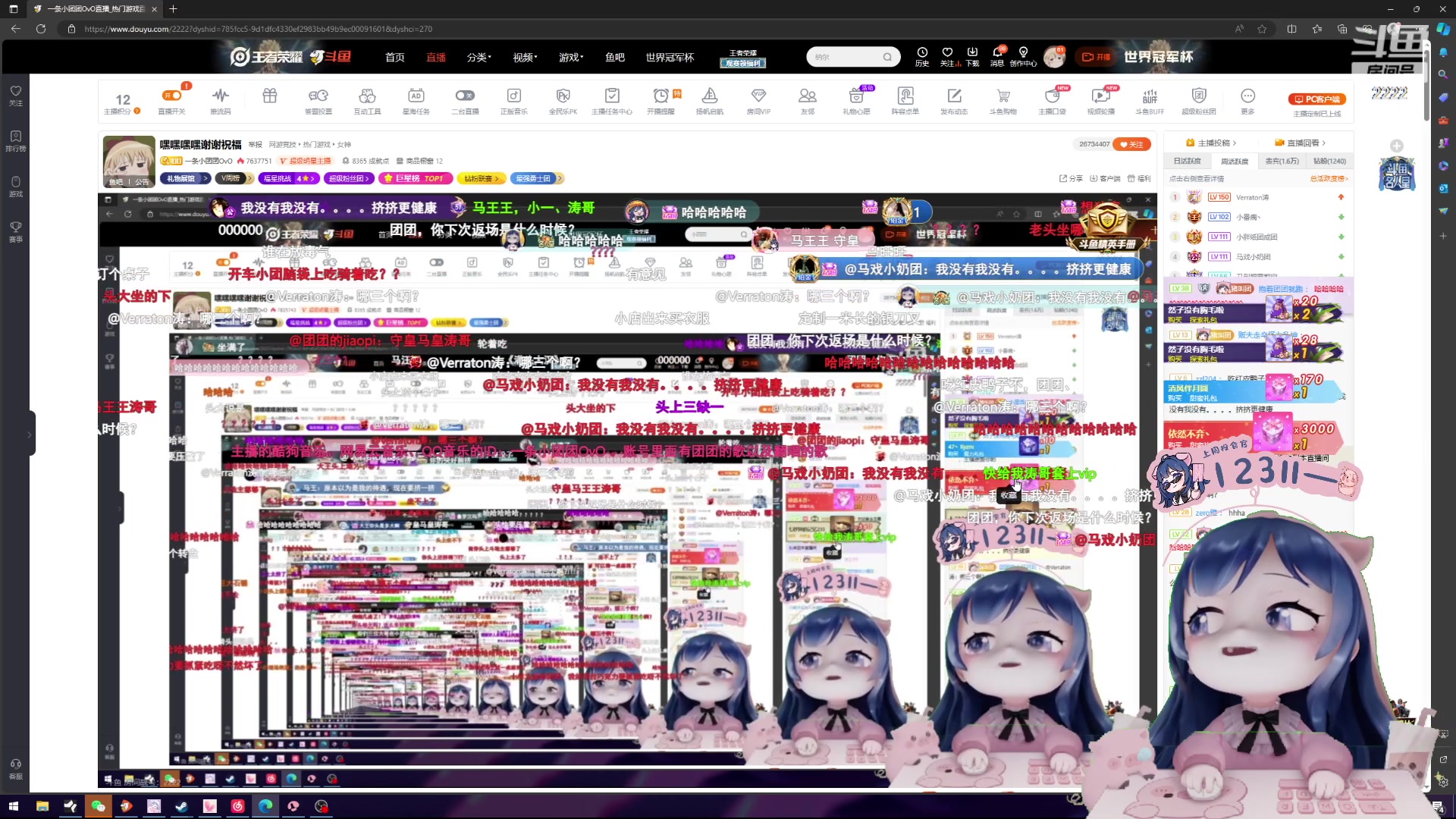Expand the 分类 navigation dropdown
Viewport: 1456px width, 819px height.
(x=479, y=57)
